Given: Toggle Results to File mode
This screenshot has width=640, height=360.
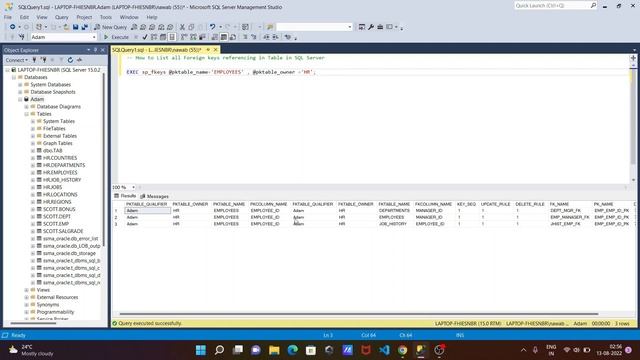Looking at the screenshot, I should pyautogui.click(x=233, y=37).
